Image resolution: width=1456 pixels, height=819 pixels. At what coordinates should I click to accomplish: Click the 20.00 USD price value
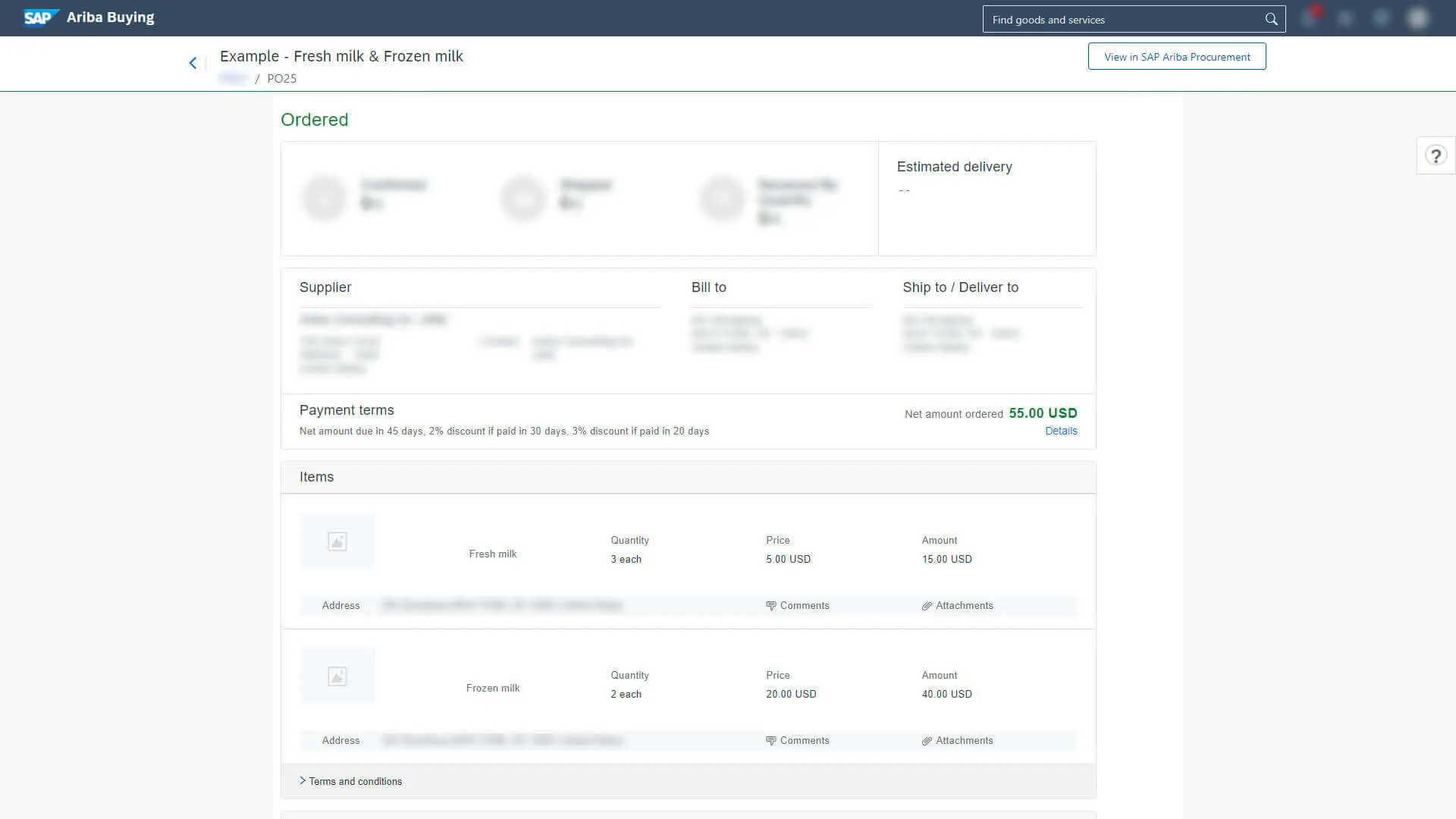pyautogui.click(x=791, y=694)
